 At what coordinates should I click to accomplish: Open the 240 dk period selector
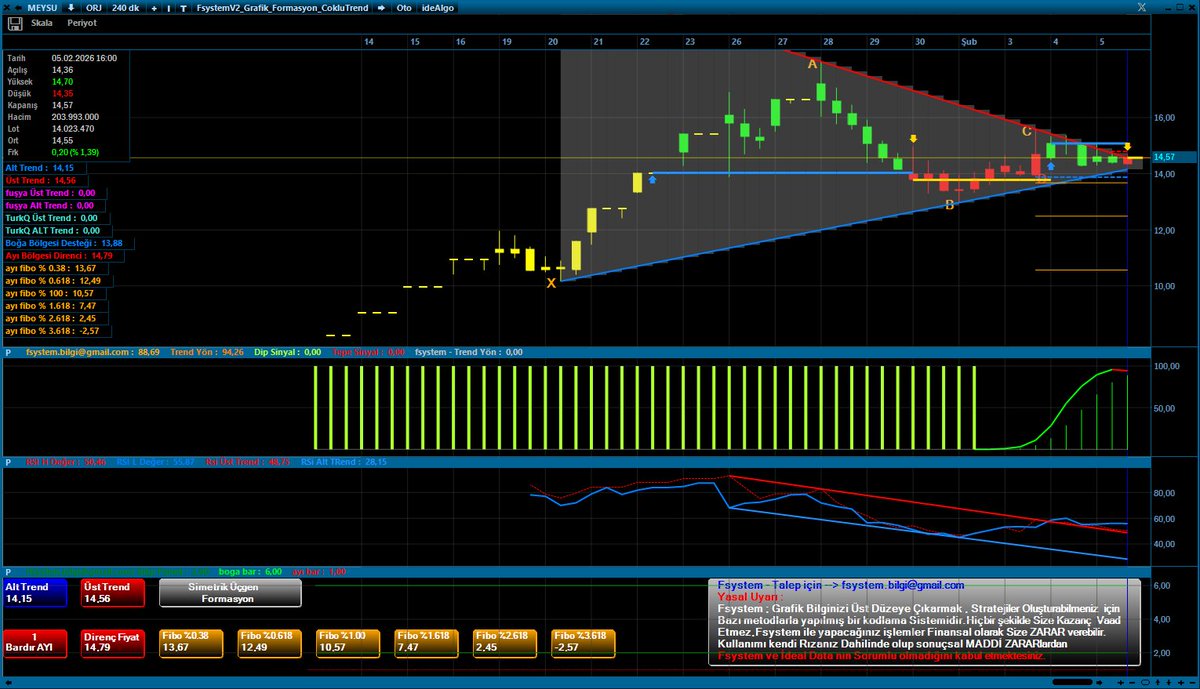click(126, 7)
